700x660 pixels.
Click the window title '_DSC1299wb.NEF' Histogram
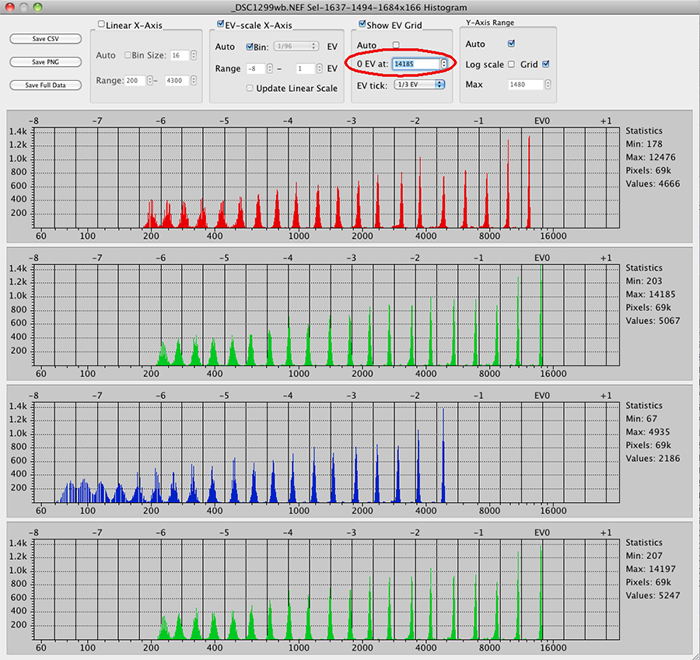tap(349, 8)
